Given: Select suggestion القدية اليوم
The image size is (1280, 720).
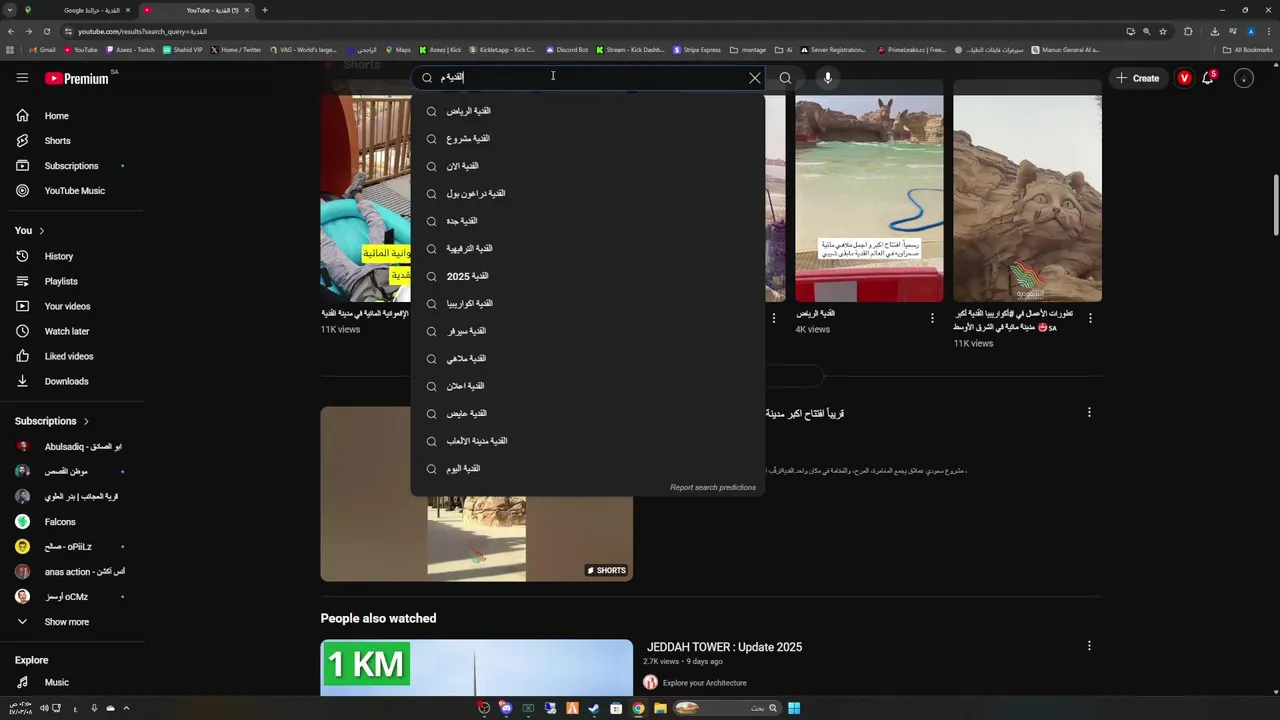Looking at the screenshot, I should 588,469.
